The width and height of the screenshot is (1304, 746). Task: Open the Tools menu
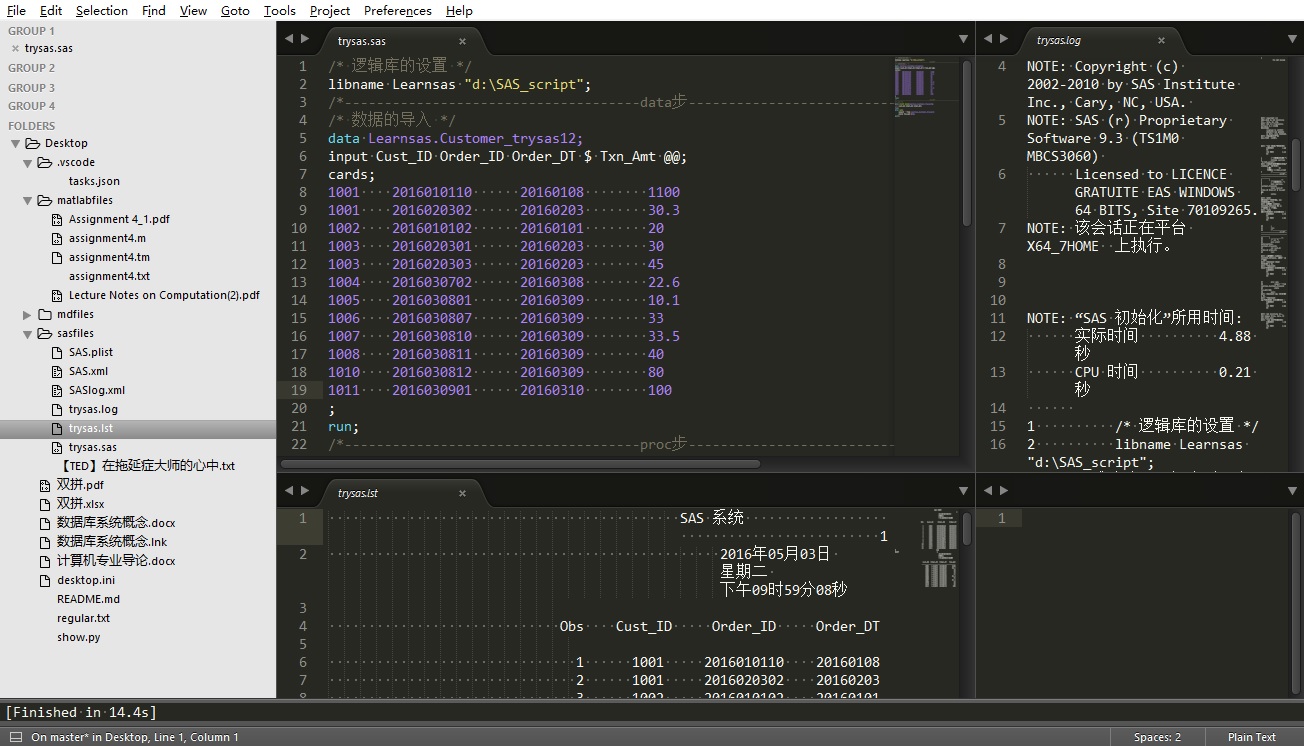click(280, 10)
